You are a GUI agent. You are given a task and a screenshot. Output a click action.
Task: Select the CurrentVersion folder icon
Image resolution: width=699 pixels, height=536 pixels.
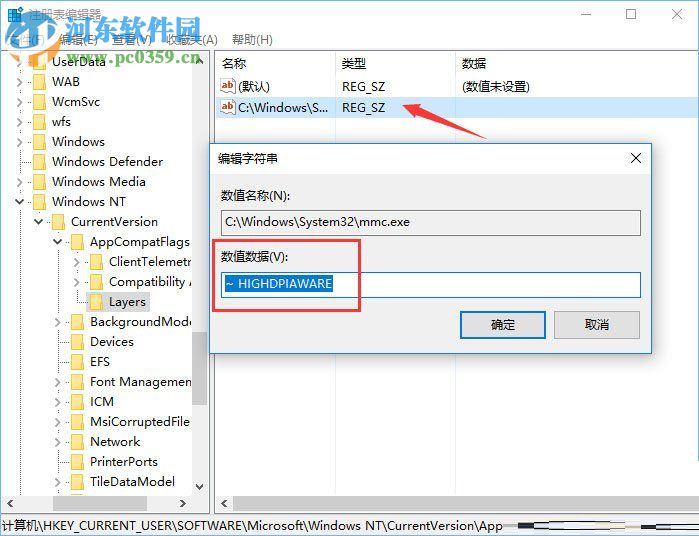58,222
